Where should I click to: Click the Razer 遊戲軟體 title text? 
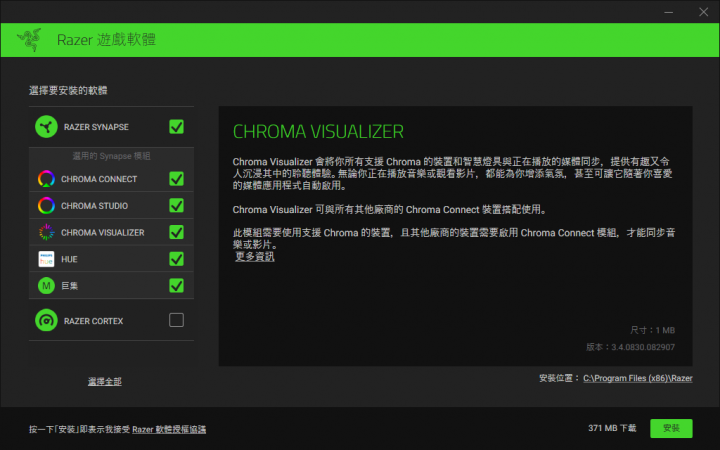pos(107,40)
